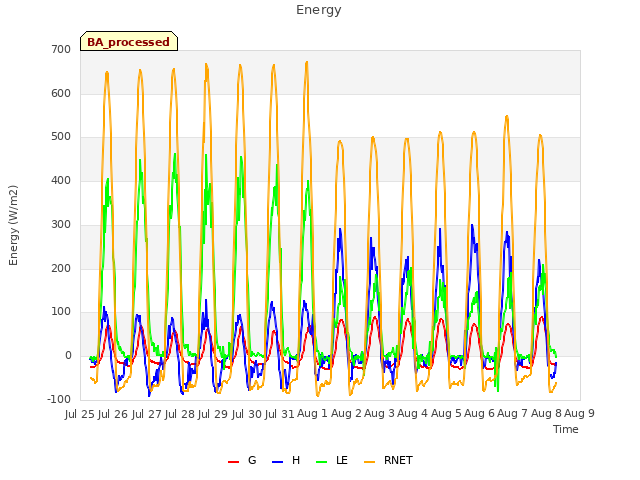Click the Jul 31 x-axis tick label
The width and height of the screenshot is (640, 480).
[x=280, y=414]
